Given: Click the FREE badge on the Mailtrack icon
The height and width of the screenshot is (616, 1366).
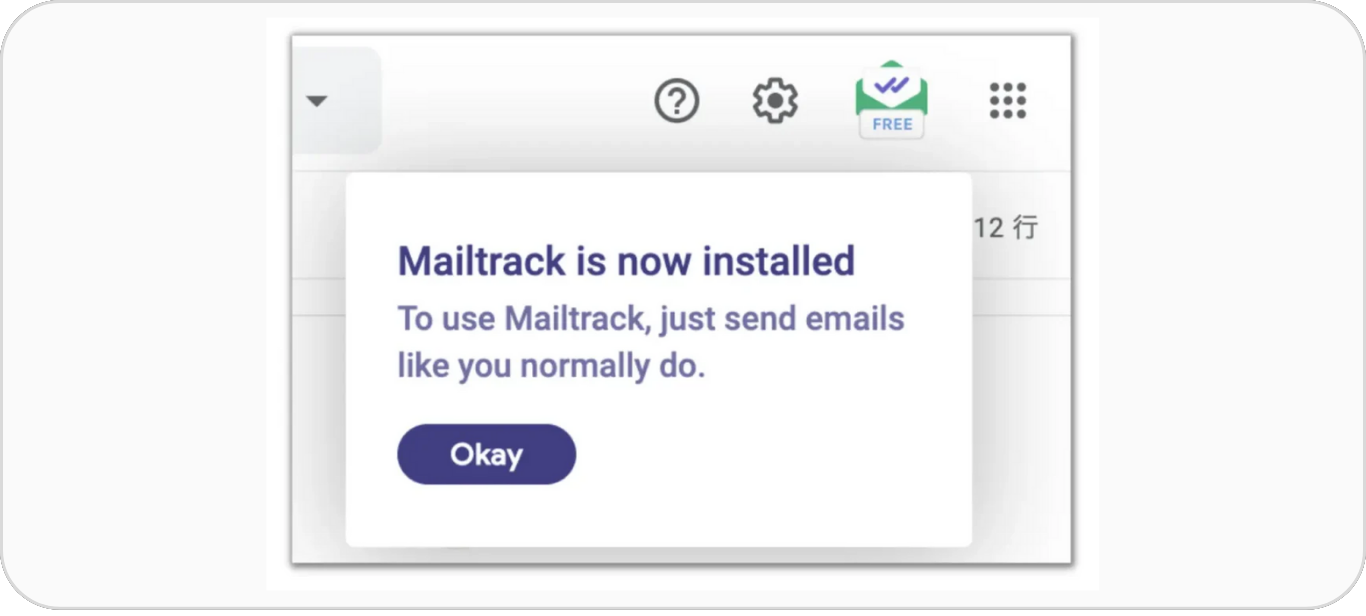Looking at the screenshot, I should [x=890, y=124].
